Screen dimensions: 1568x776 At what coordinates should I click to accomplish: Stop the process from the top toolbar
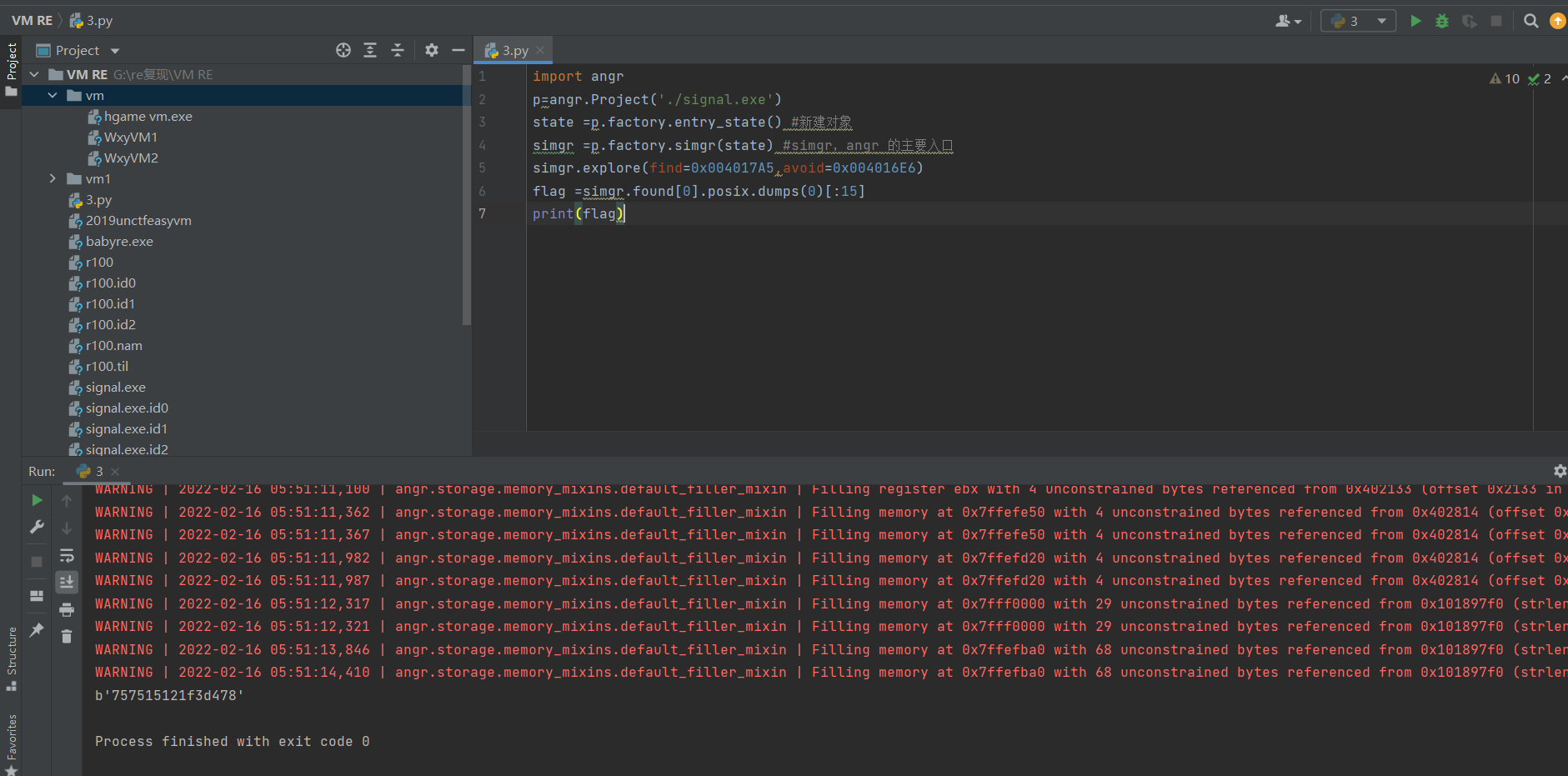(1496, 21)
